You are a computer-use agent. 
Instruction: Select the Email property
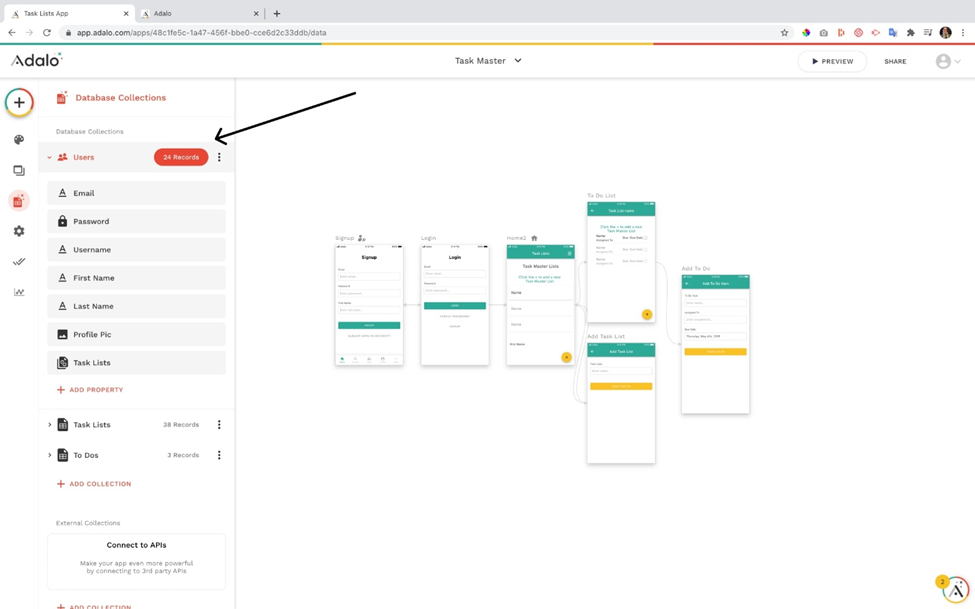pos(136,193)
